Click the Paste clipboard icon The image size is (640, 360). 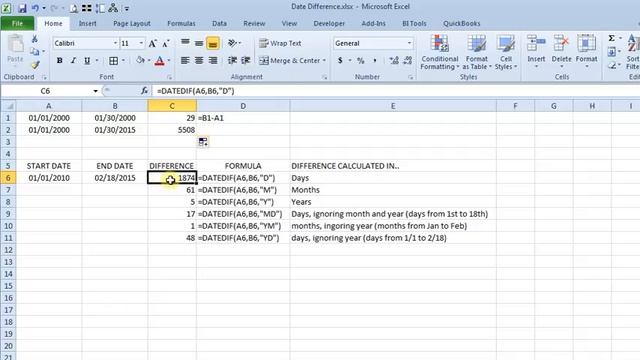[15, 44]
